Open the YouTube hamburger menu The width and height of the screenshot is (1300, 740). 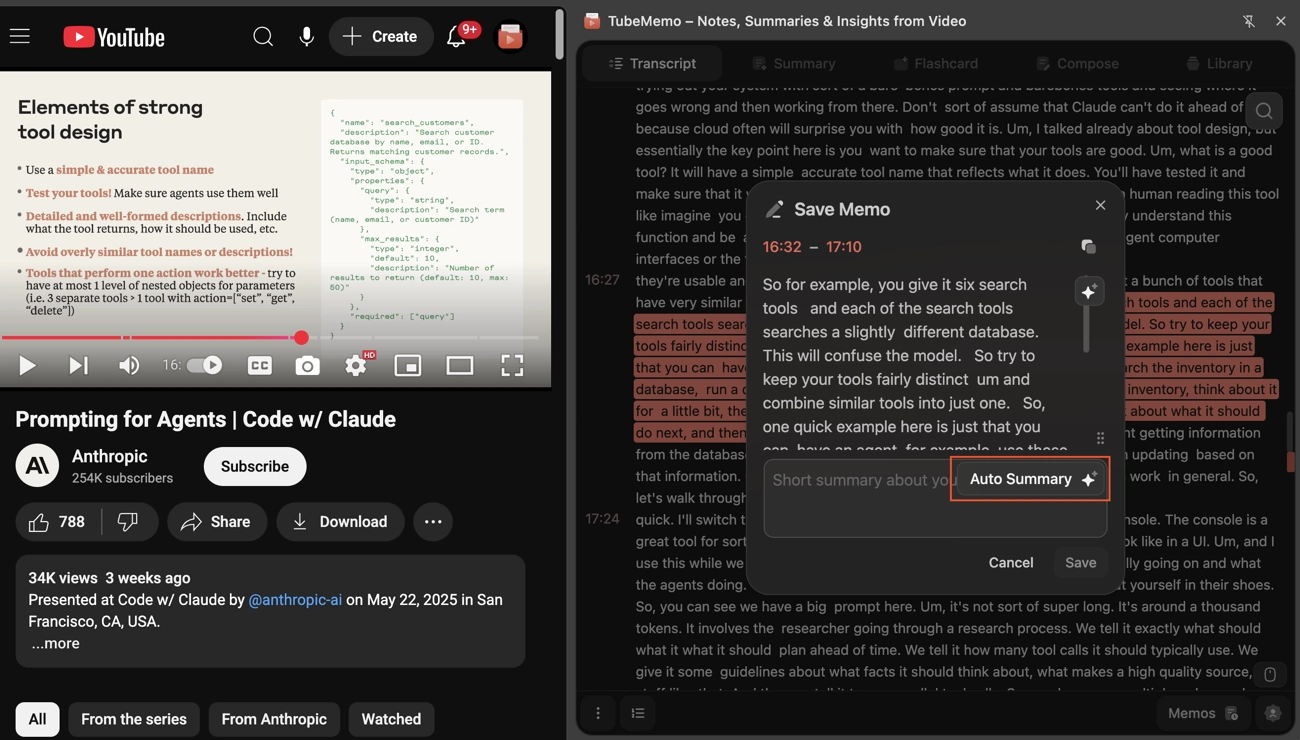coord(20,37)
